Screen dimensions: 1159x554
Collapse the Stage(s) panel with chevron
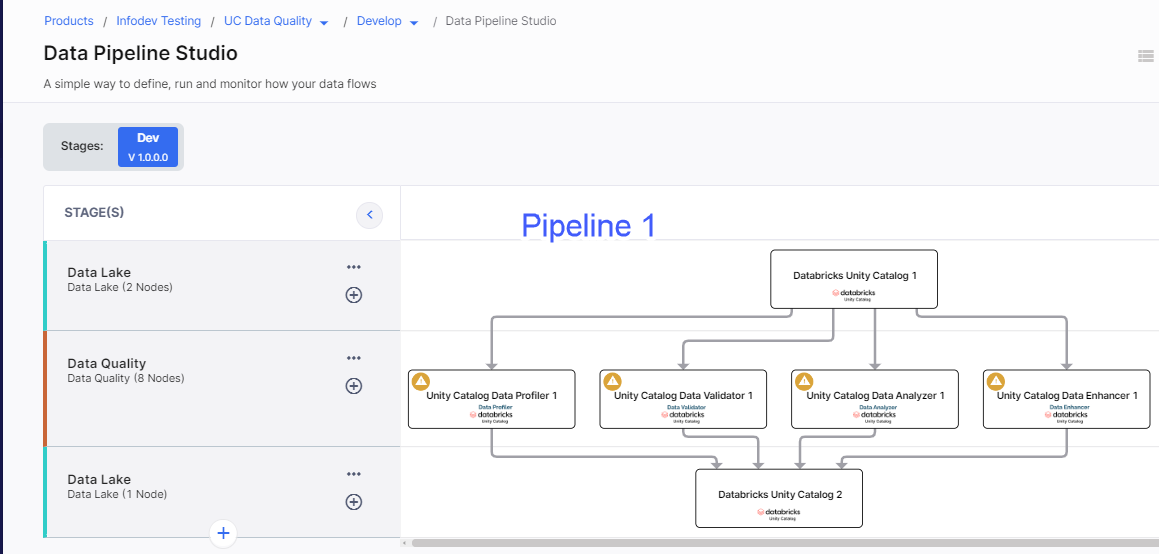click(x=370, y=215)
